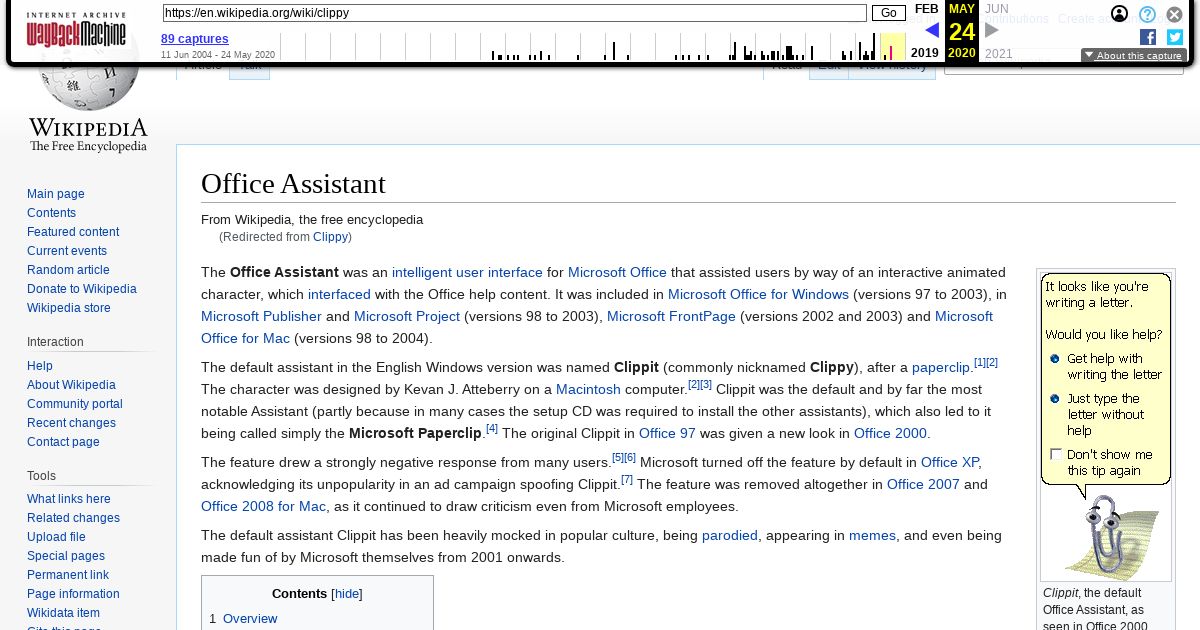The height and width of the screenshot is (630, 1200).
Task: Open Upload file link
Action: 56,537
